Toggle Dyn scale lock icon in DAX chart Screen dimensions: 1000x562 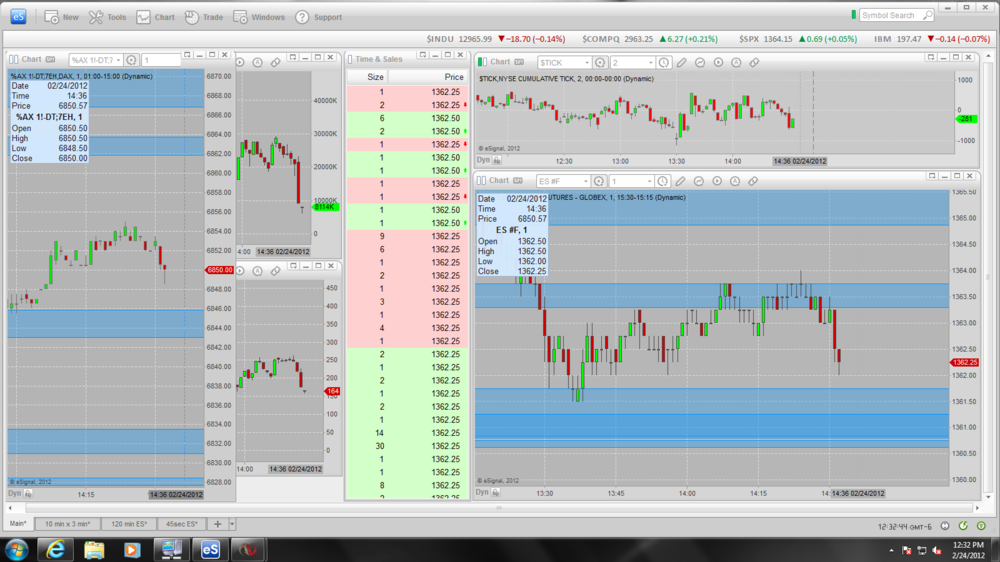coord(28,493)
